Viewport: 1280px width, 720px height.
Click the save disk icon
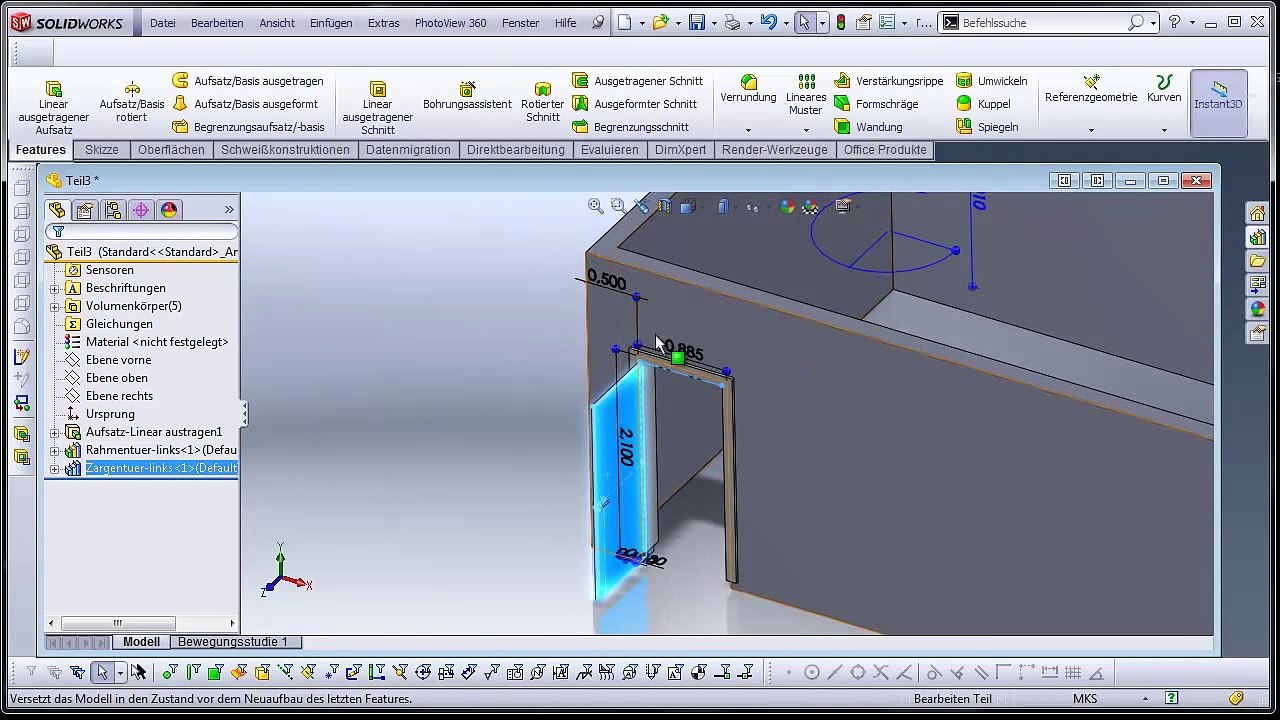(x=697, y=22)
